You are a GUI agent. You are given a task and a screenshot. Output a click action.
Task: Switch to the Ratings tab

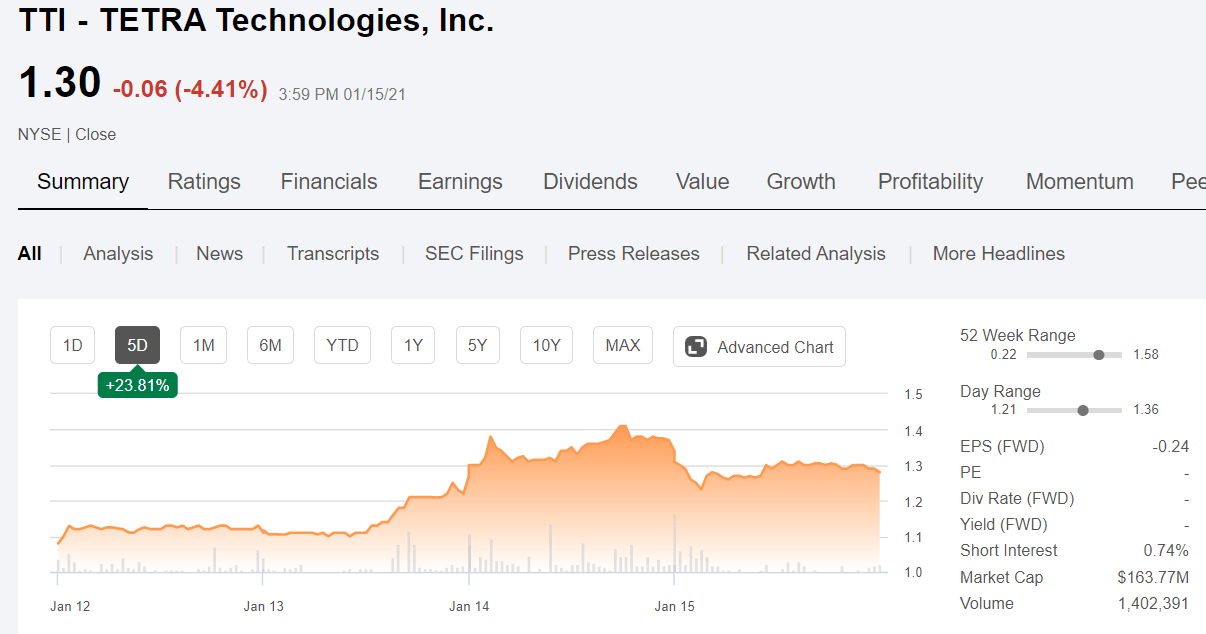204,181
